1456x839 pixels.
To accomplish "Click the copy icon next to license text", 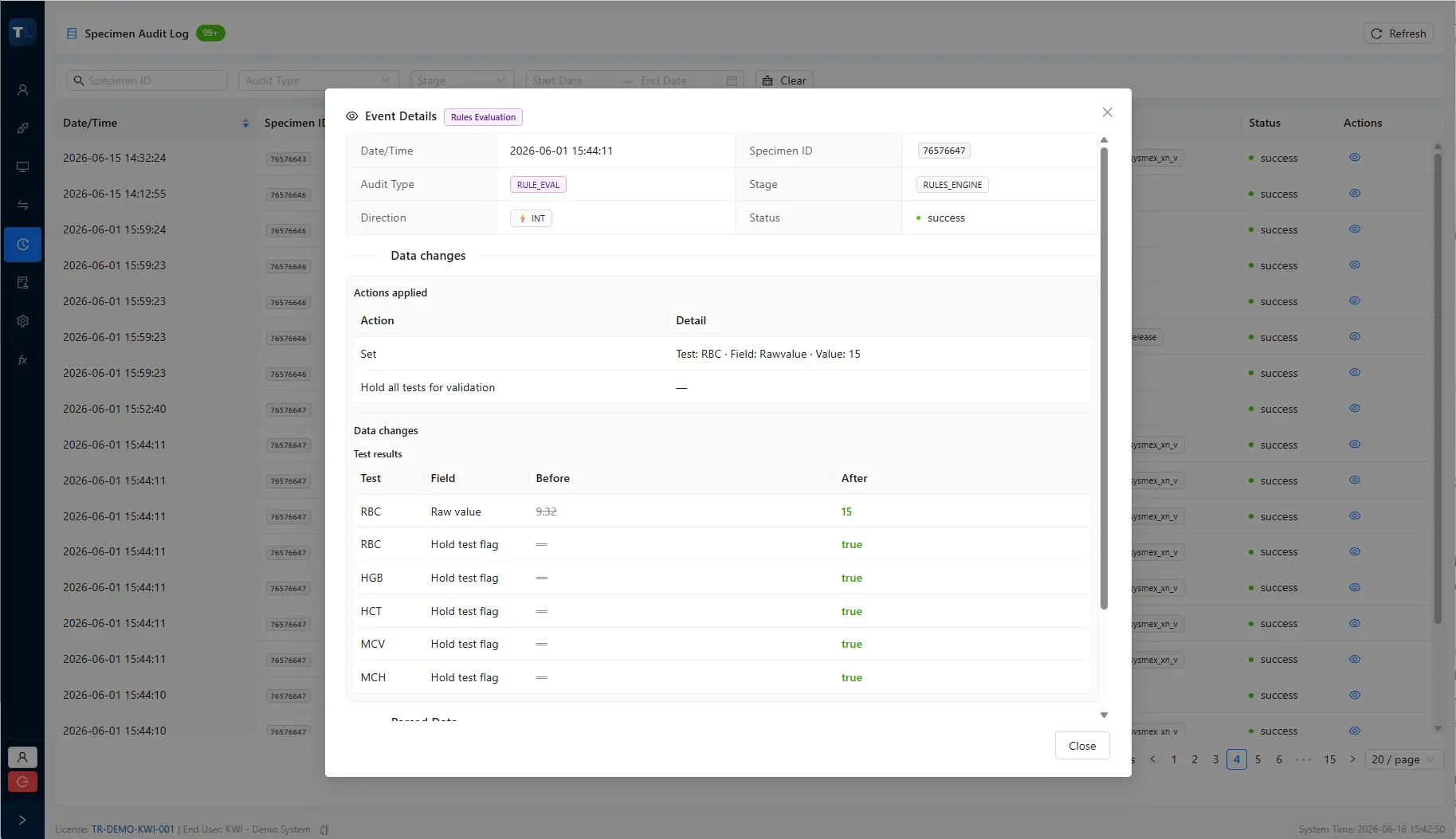I will (324, 829).
